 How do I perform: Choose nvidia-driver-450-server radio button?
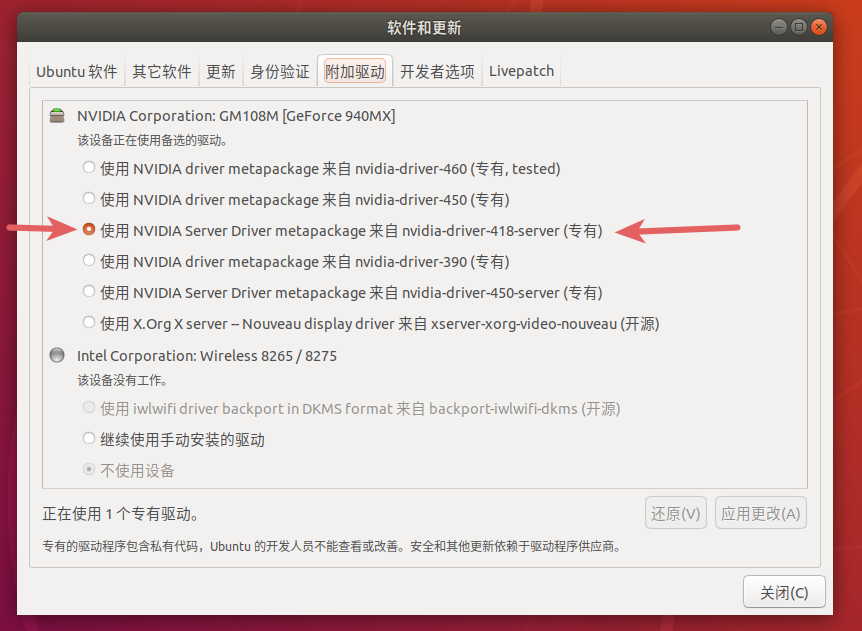89,291
